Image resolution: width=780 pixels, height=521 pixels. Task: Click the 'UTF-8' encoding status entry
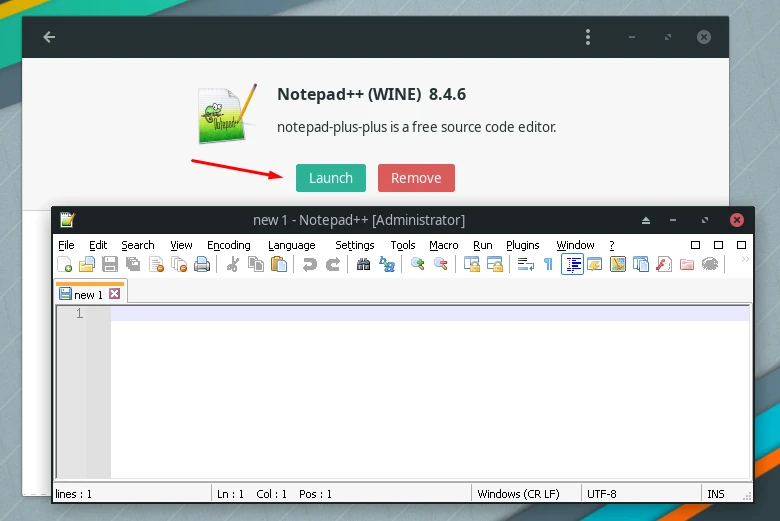(x=601, y=494)
